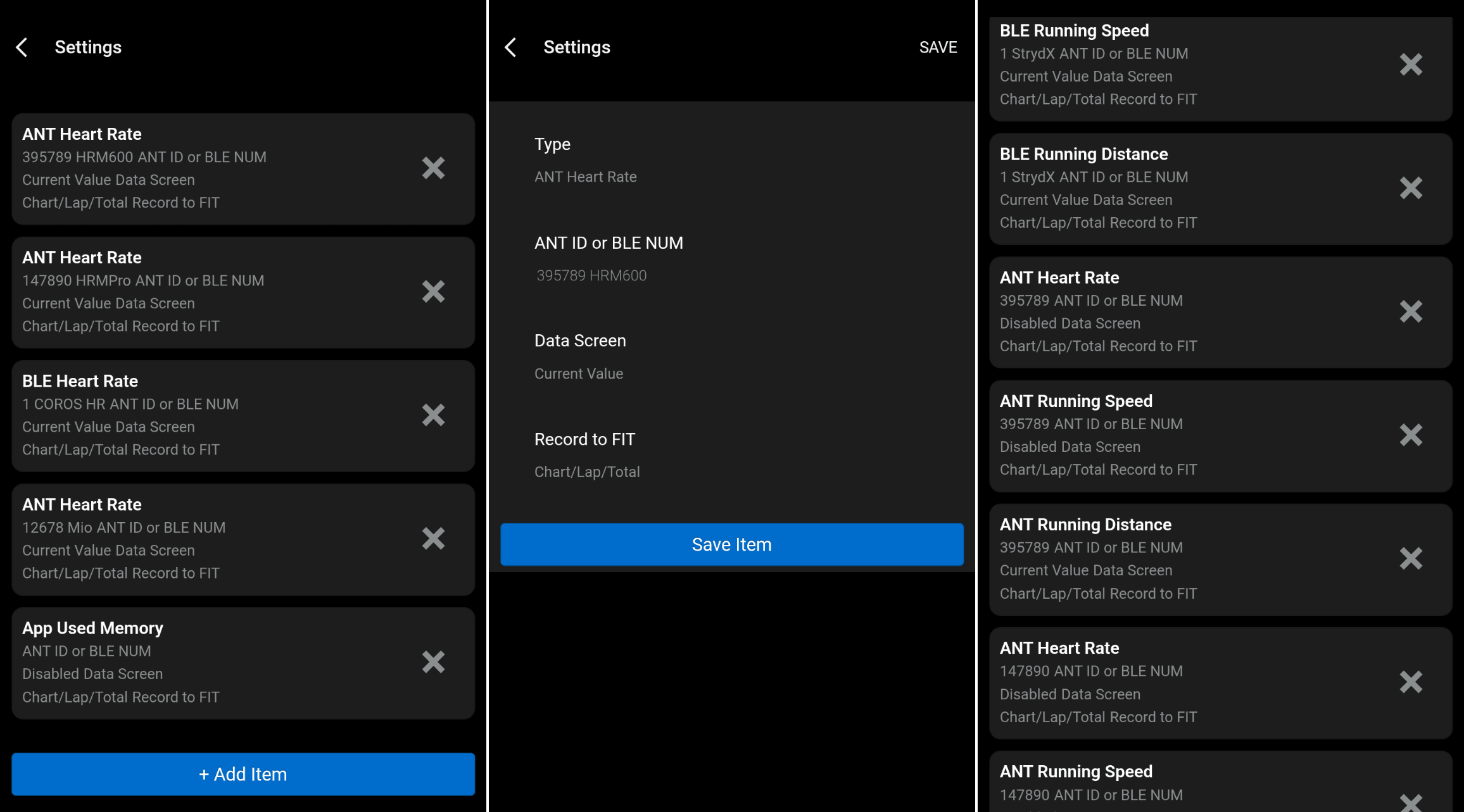Open the Record to FIT setting Chart/Lap/Total

(732, 456)
